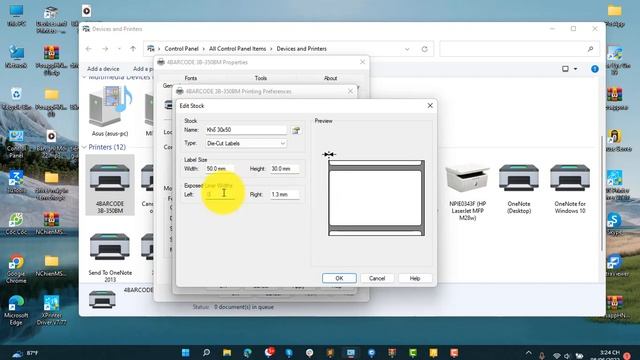Image resolution: width=640 pixels, height=360 pixels.
Task: Go back in Devices and Printers window
Action: click(89, 49)
